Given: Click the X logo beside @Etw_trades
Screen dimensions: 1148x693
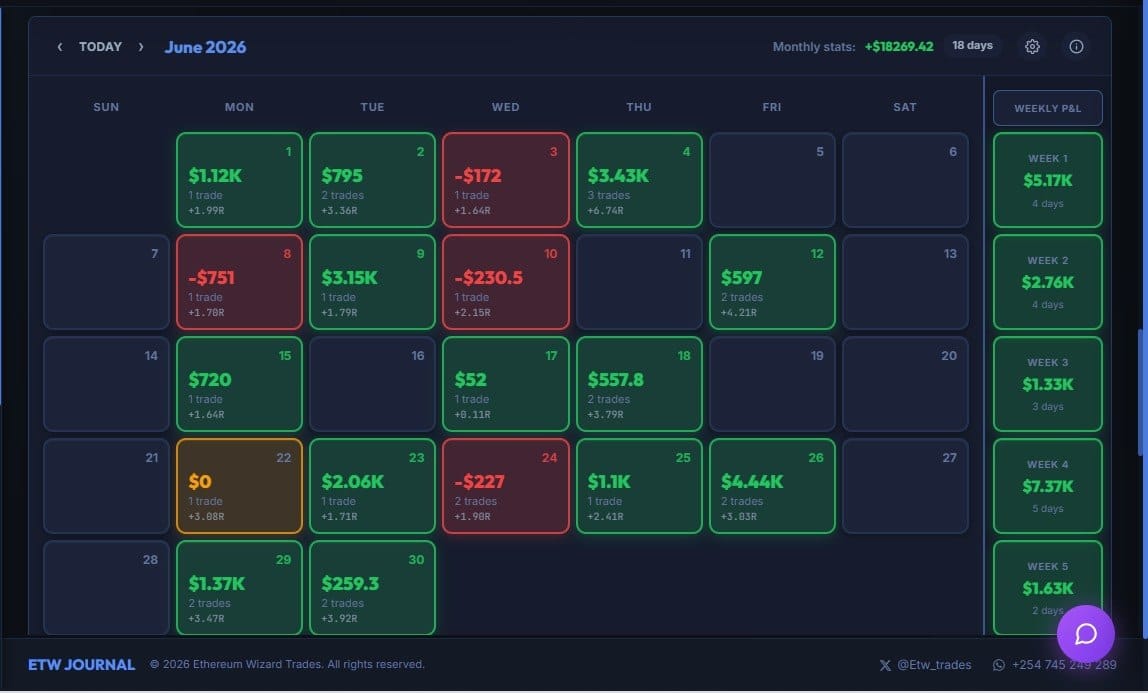Looking at the screenshot, I should click(x=885, y=665).
